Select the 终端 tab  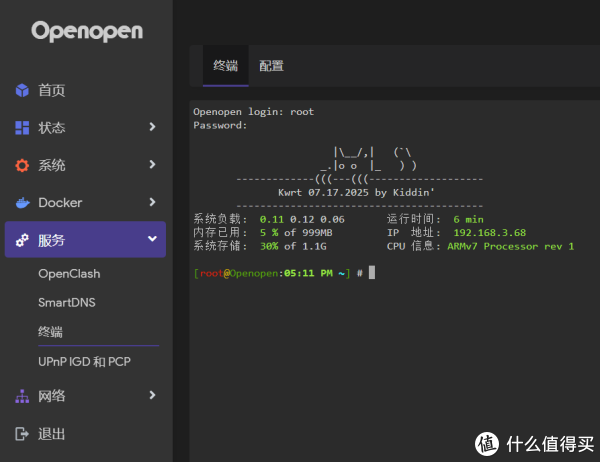tap(225, 66)
